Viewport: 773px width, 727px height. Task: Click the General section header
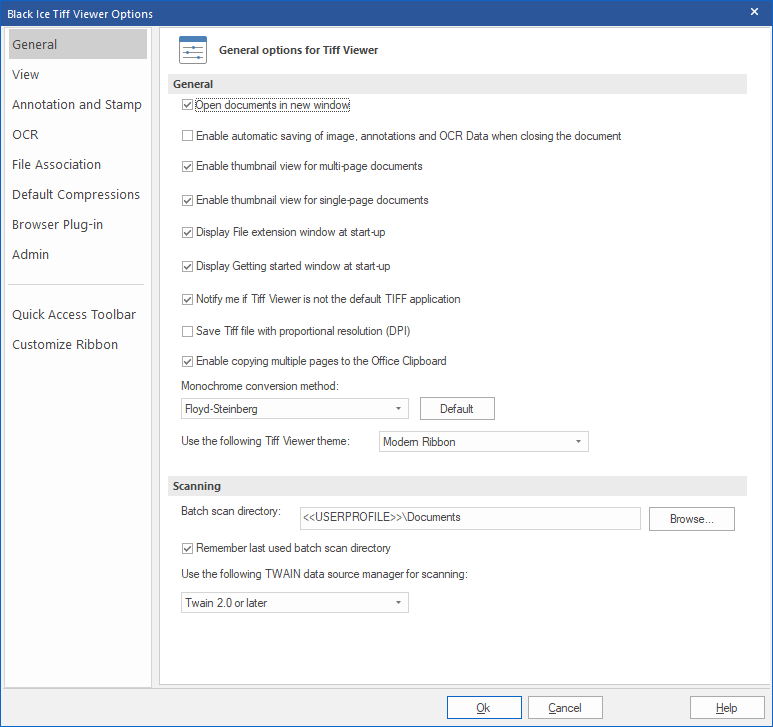tap(457, 84)
